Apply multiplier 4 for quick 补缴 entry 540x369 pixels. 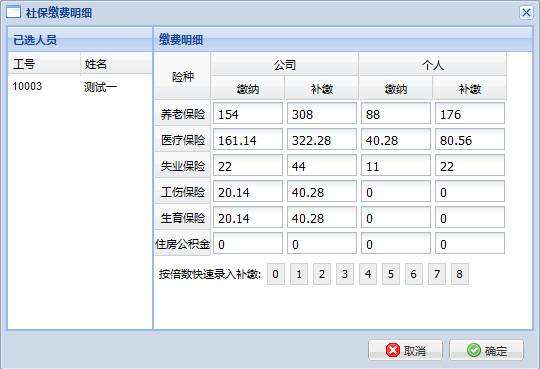(368, 274)
